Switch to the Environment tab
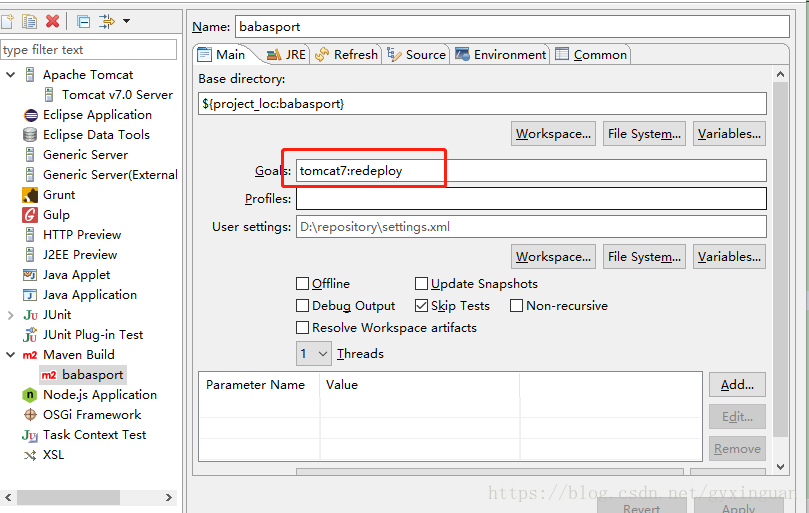Screen dimensions: 809x513 coord(500,55)
